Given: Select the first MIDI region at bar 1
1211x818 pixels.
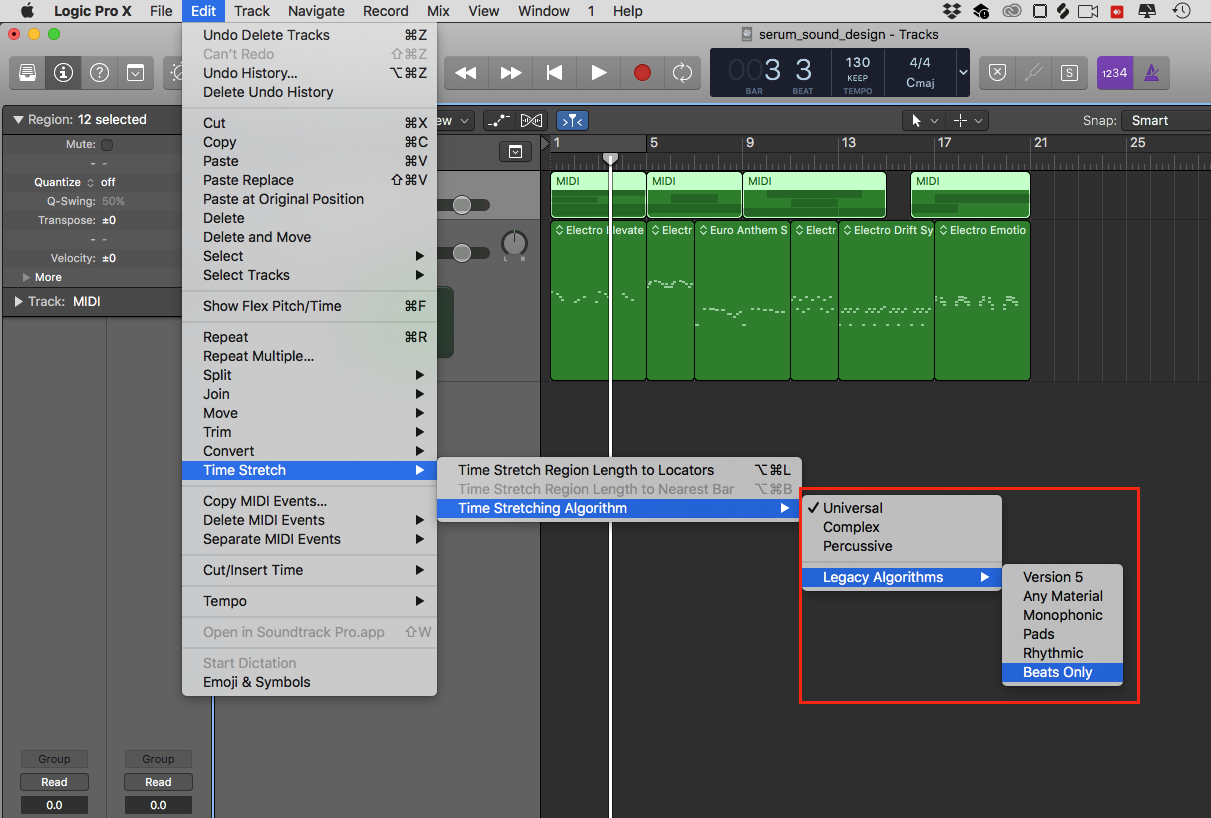Looking at the screenshot, I should (598, 195).
